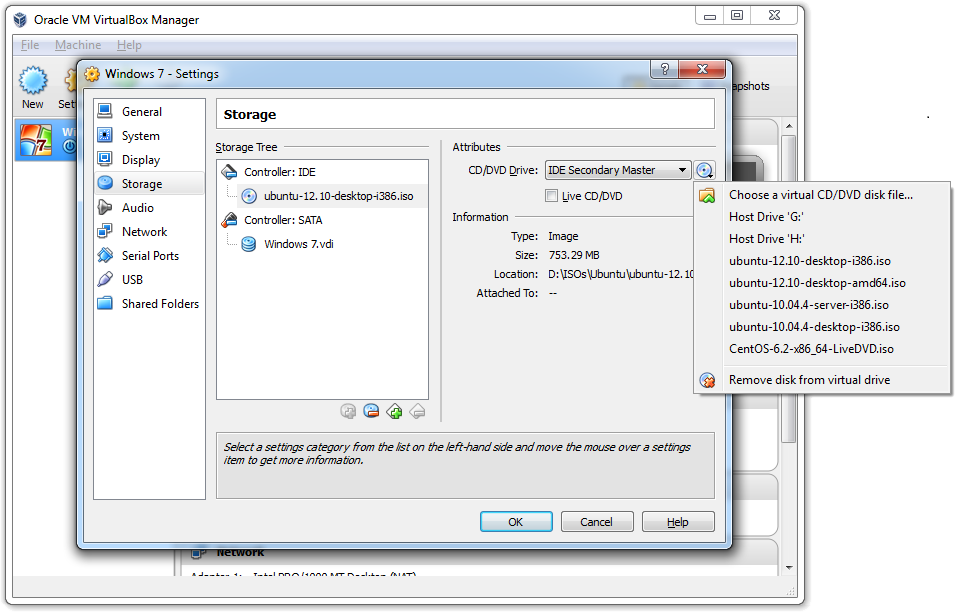
Task: Select CentOS-6.2-x86_64-LiveDVD.iso menu entry
Action: tap(811, 349)
